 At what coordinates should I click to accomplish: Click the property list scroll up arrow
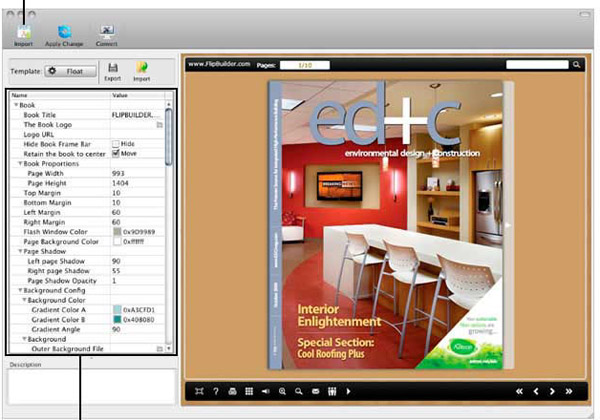(169, 104)
